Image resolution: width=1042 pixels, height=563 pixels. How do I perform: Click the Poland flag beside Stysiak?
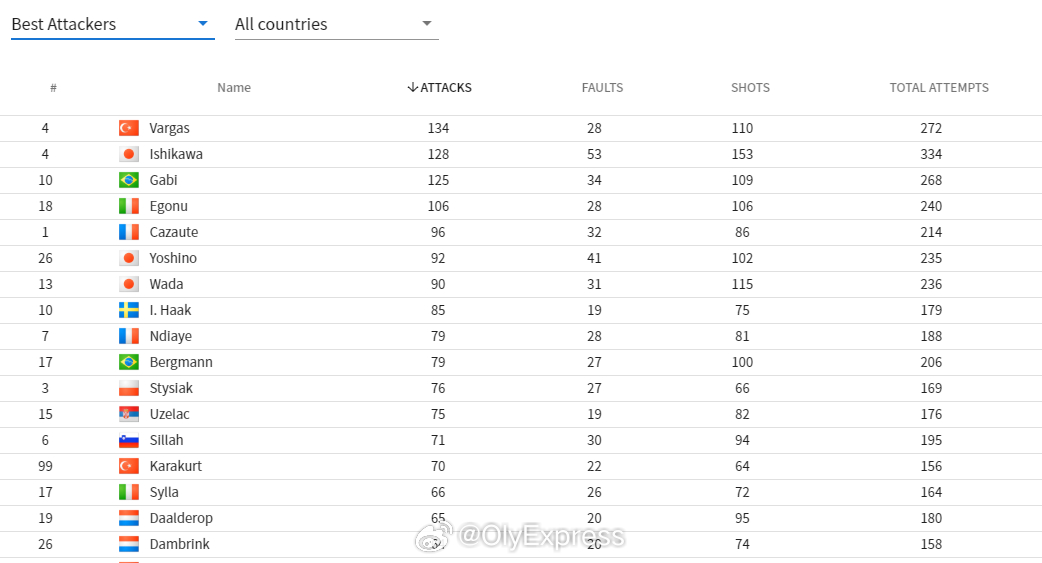pyautogui.click(x=129, y=388)
